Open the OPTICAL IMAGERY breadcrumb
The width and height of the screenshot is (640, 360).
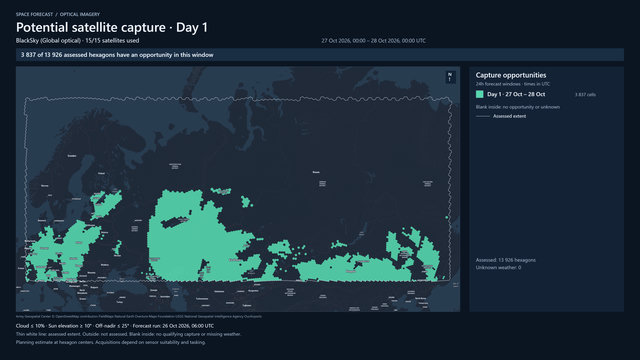[80, 14]
